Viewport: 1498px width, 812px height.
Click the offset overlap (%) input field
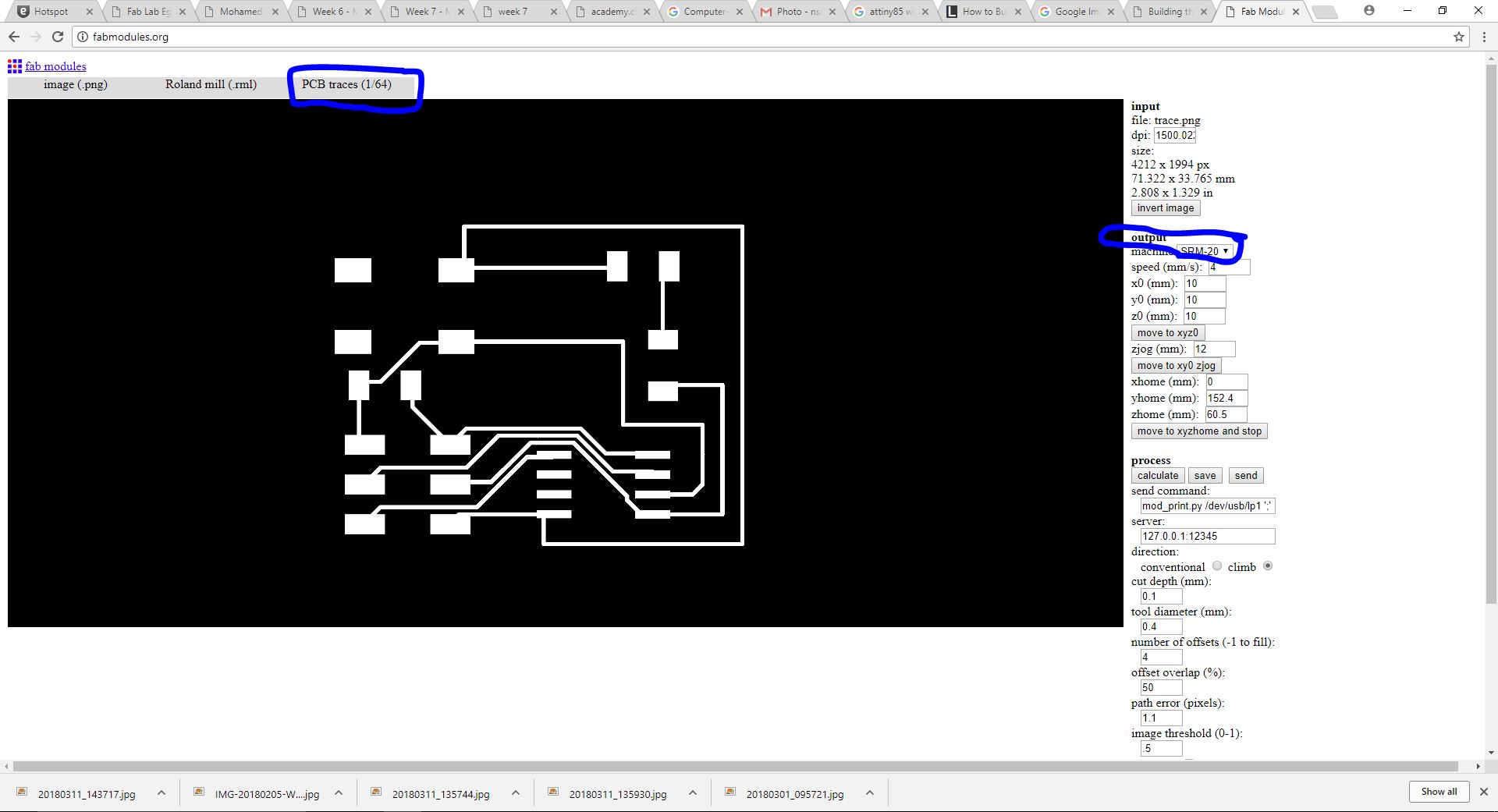pos(1161,688)
